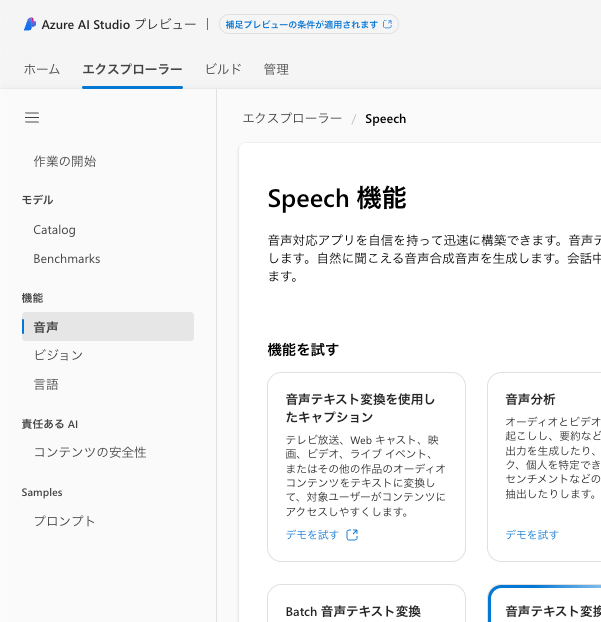Click external link icon in preview terms badge
The height and width of the screenshot is (622, 601).
388,24
